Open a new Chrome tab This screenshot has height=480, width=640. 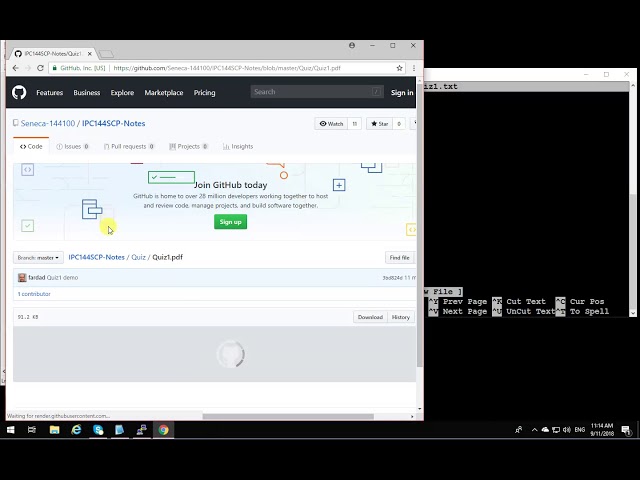point(106,54)
